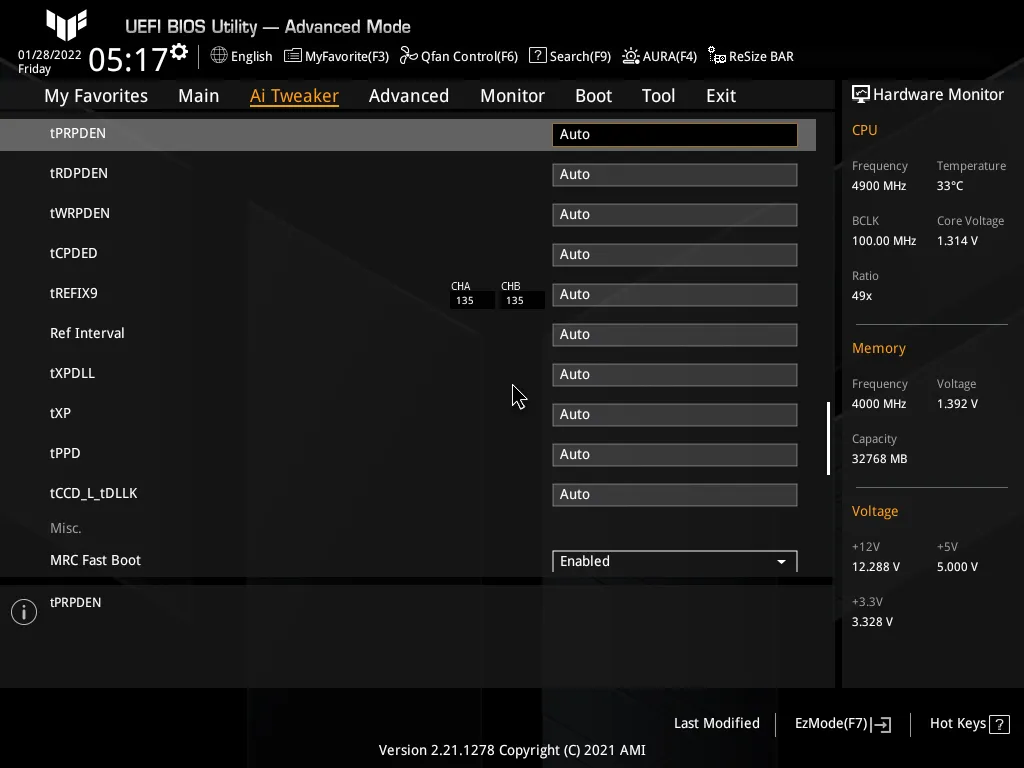1024x768 pixels.
Task: Open Qfan Control fan icon
Action: click(409, 56)
